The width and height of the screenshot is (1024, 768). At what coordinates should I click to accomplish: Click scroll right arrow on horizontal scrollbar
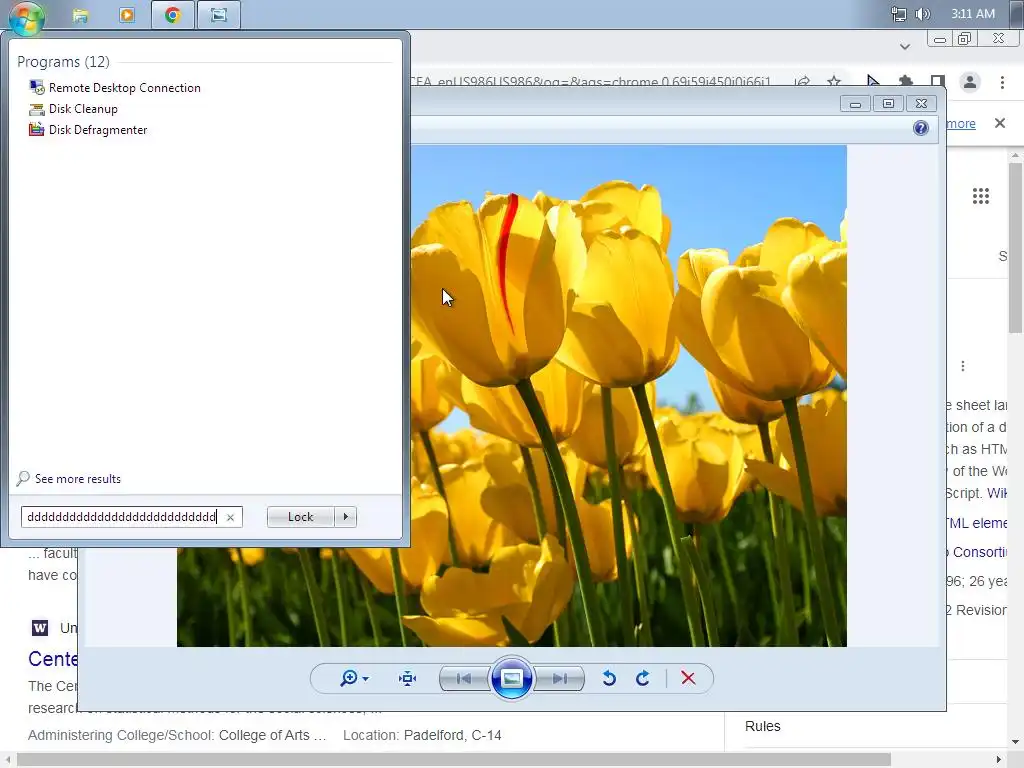[999, 759]
